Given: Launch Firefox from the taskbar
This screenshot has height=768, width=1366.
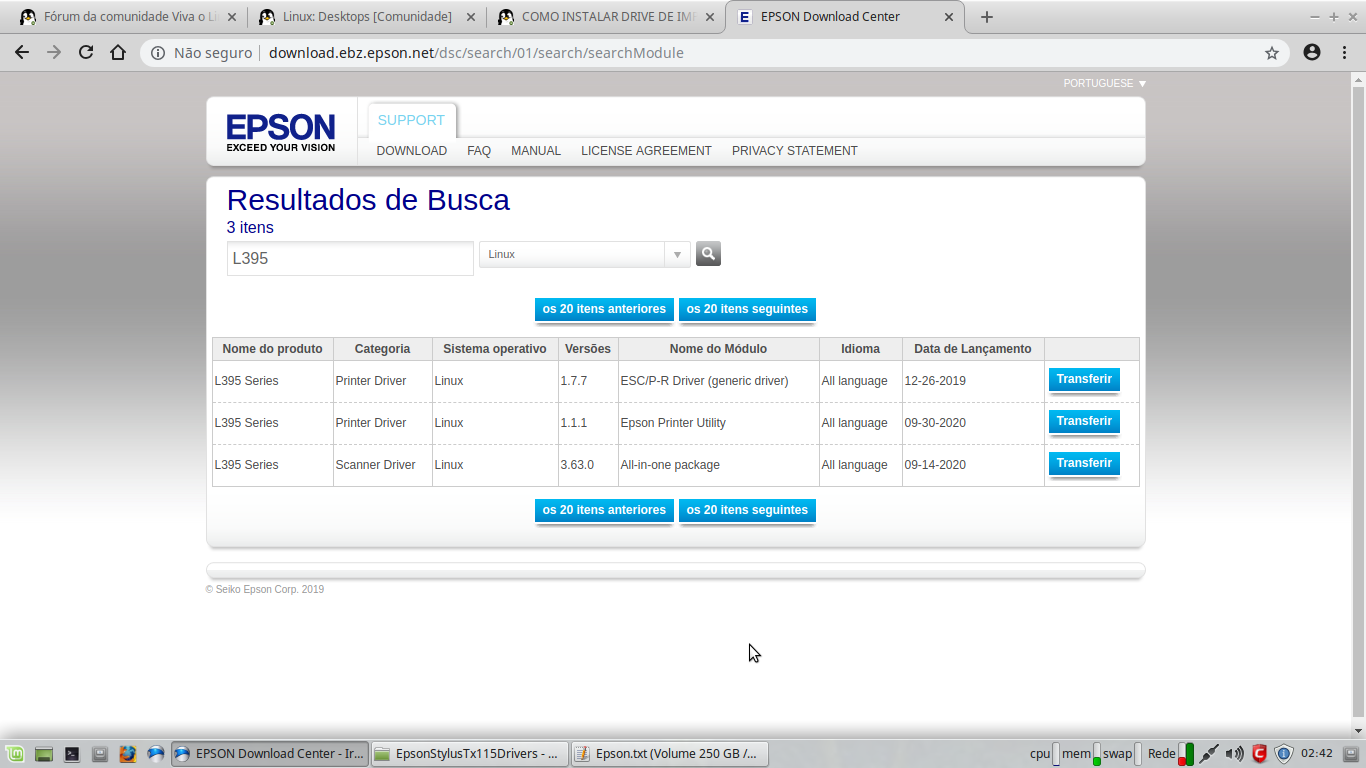Looking at the screenshot, I should pos(127,754).
